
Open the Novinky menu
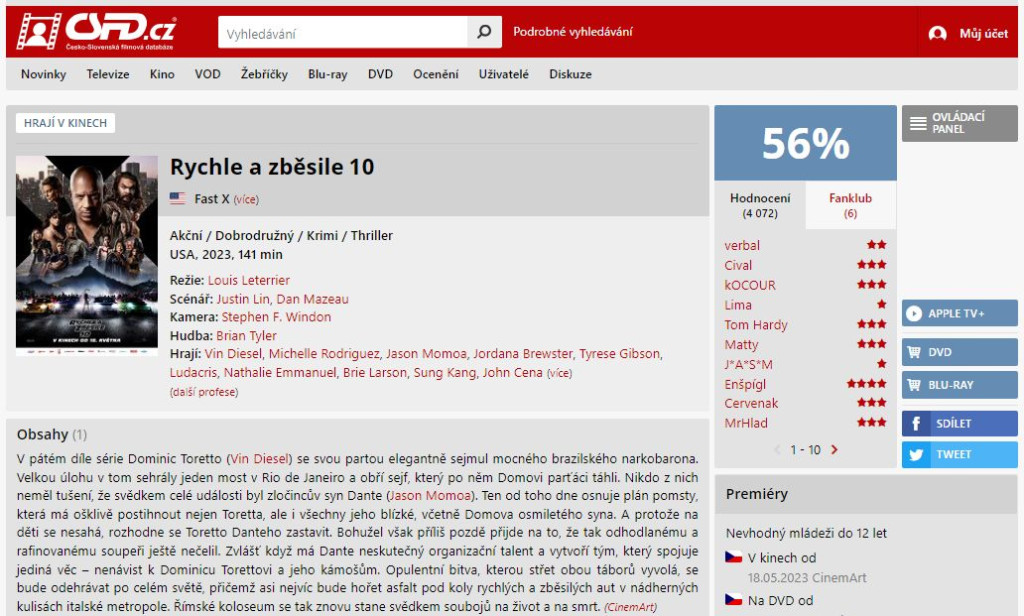[43, 74]
